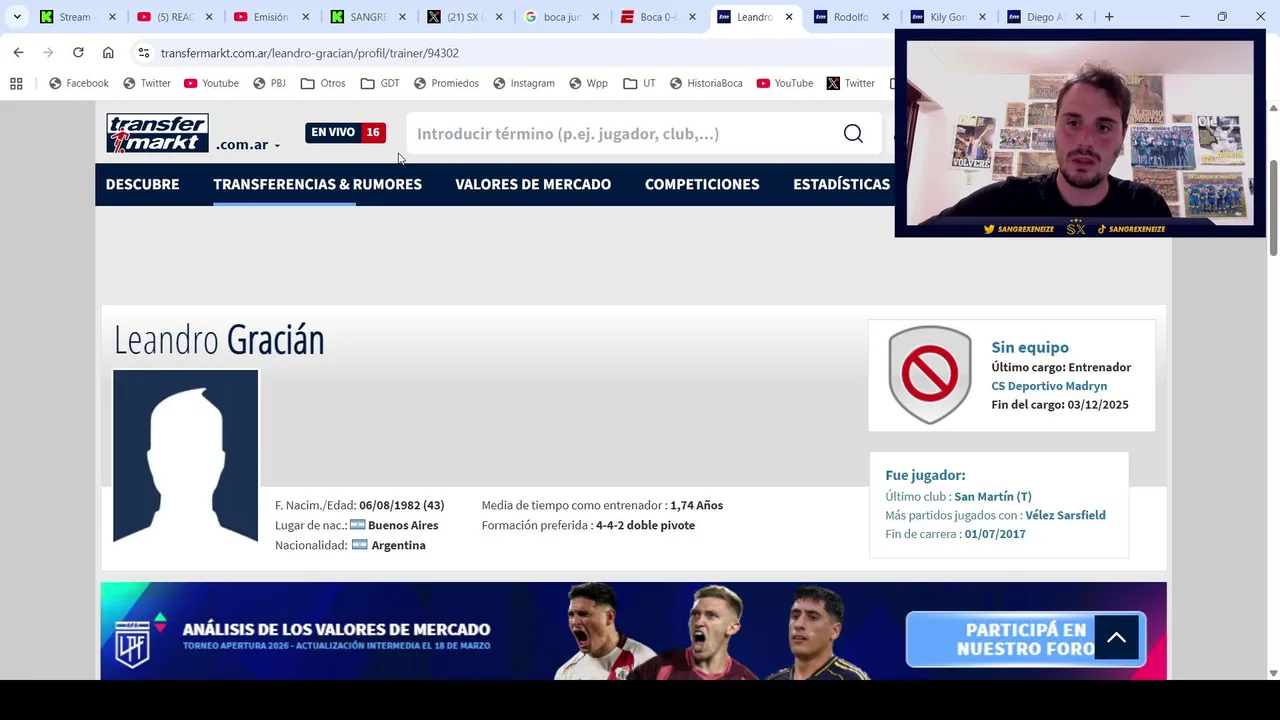Click the Transfermarkt logo
The height and width of the screenshot is (720, 1280).
click(157, 133)
